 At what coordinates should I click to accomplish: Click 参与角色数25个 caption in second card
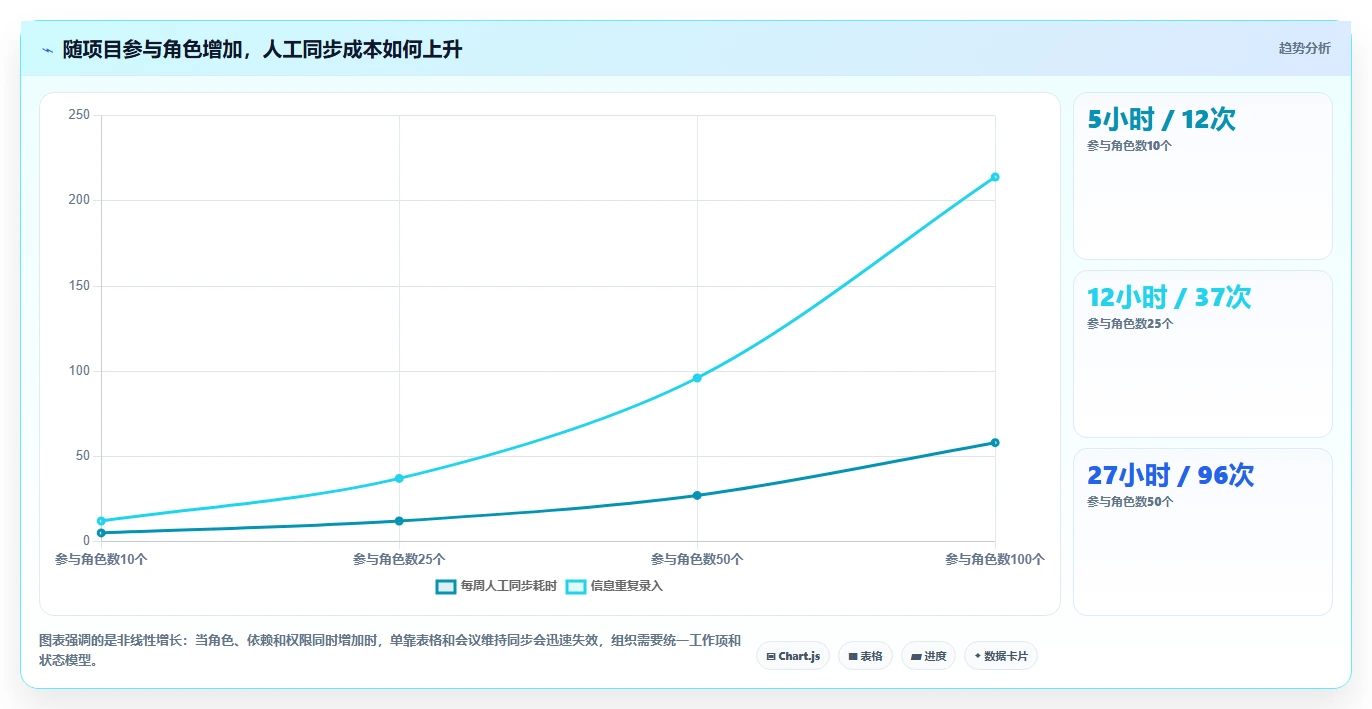(x=1130, y=324)
